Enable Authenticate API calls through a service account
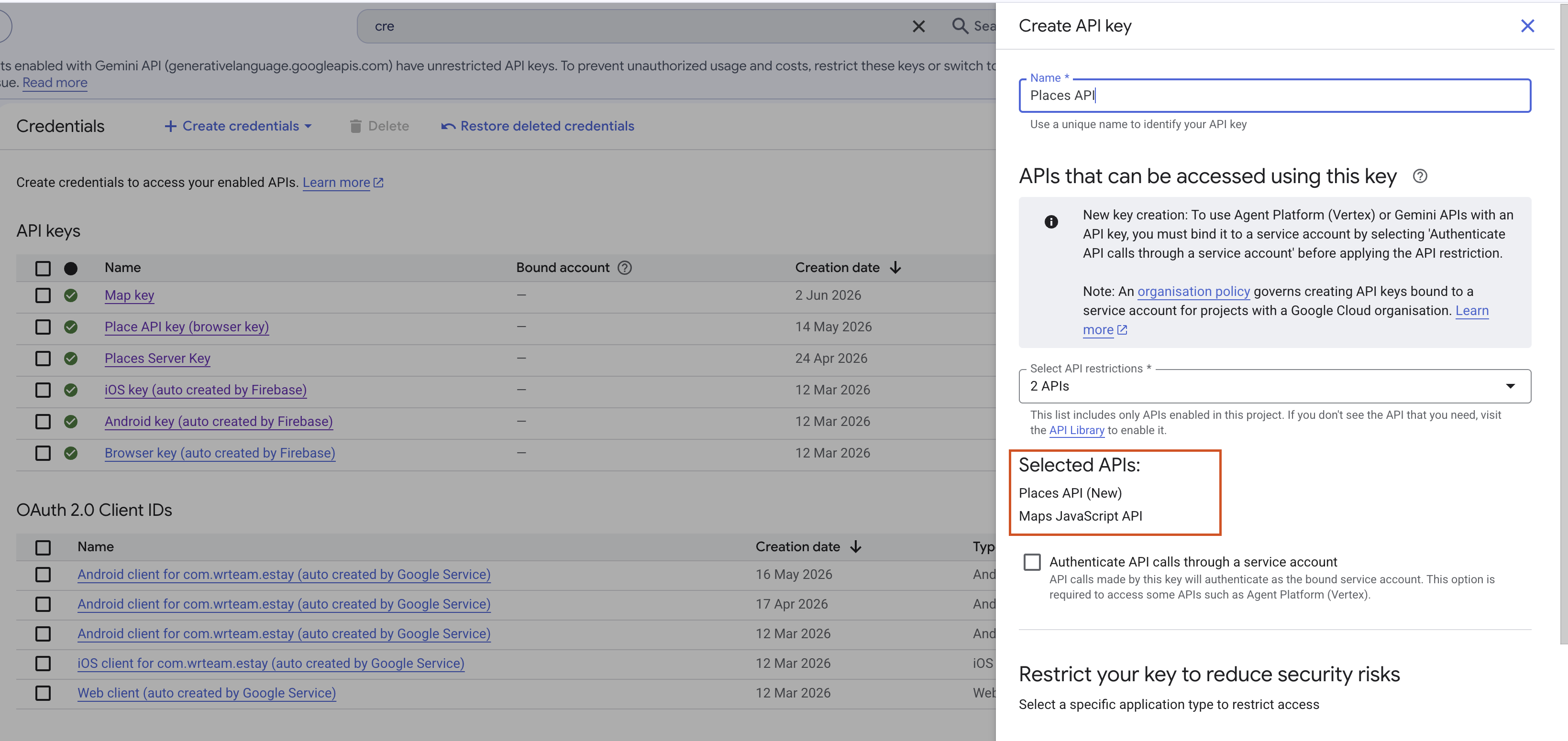This screenshot has height=741, width=1568. coord(1032,562)
